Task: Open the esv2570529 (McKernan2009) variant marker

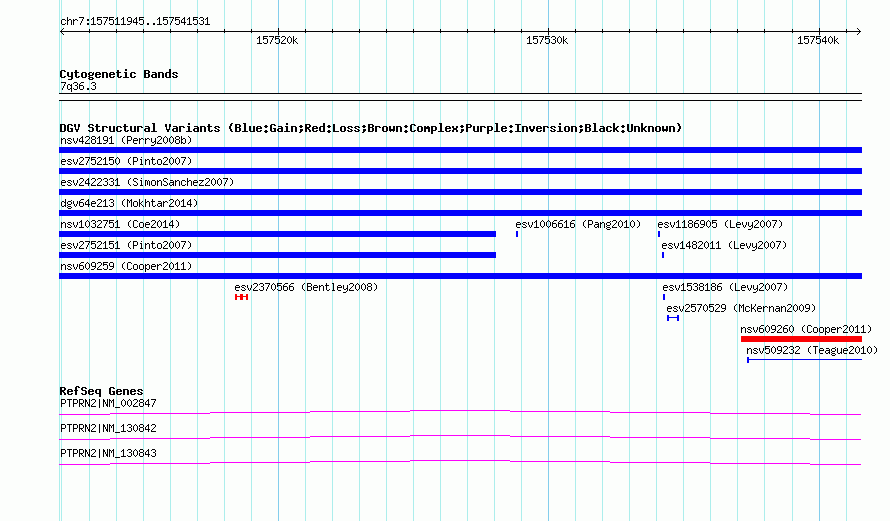Action: coord(673,318)
